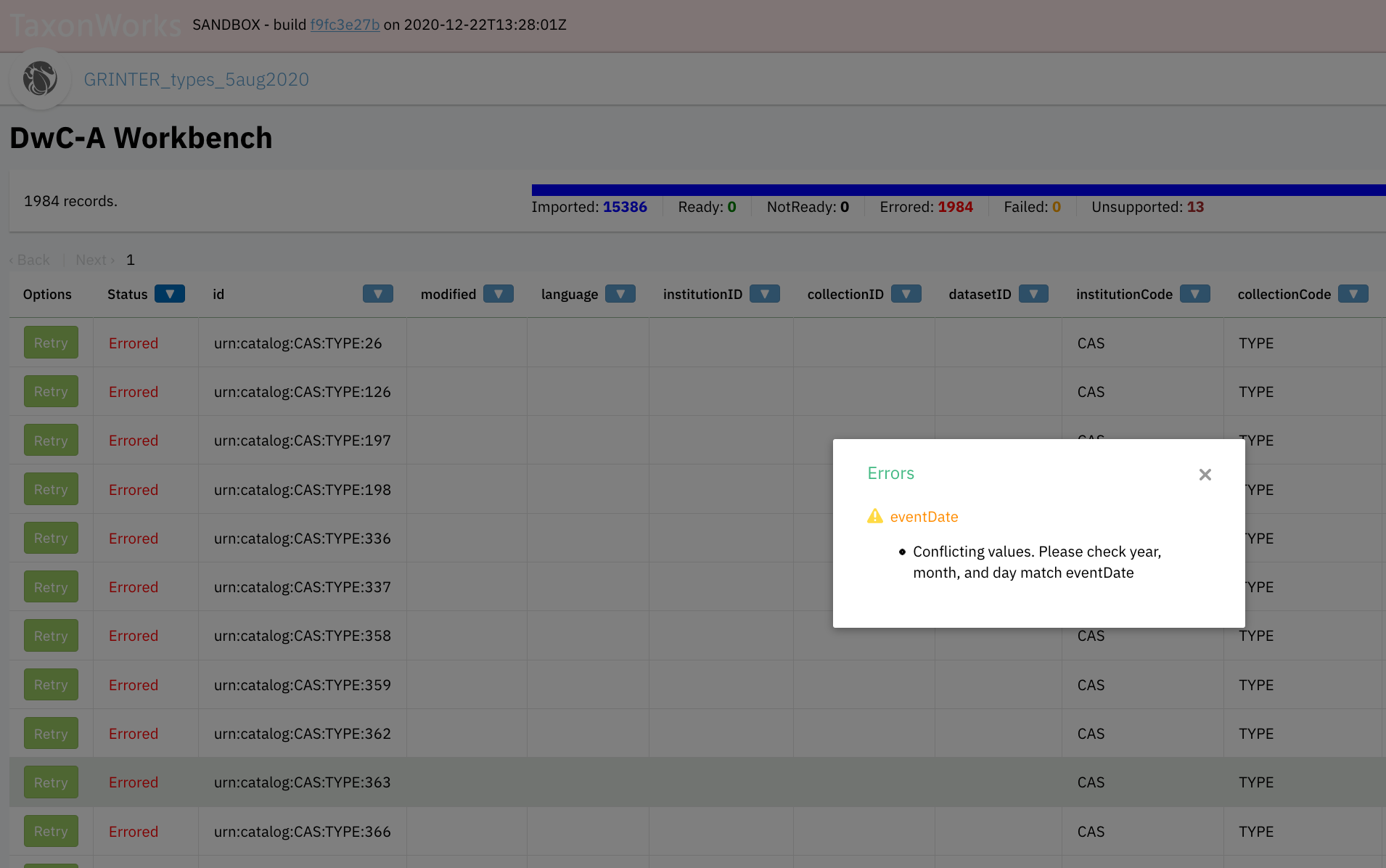Close the Errors popup
The height and width of the screenshot is (868, 1386).
pos(1205,475)
